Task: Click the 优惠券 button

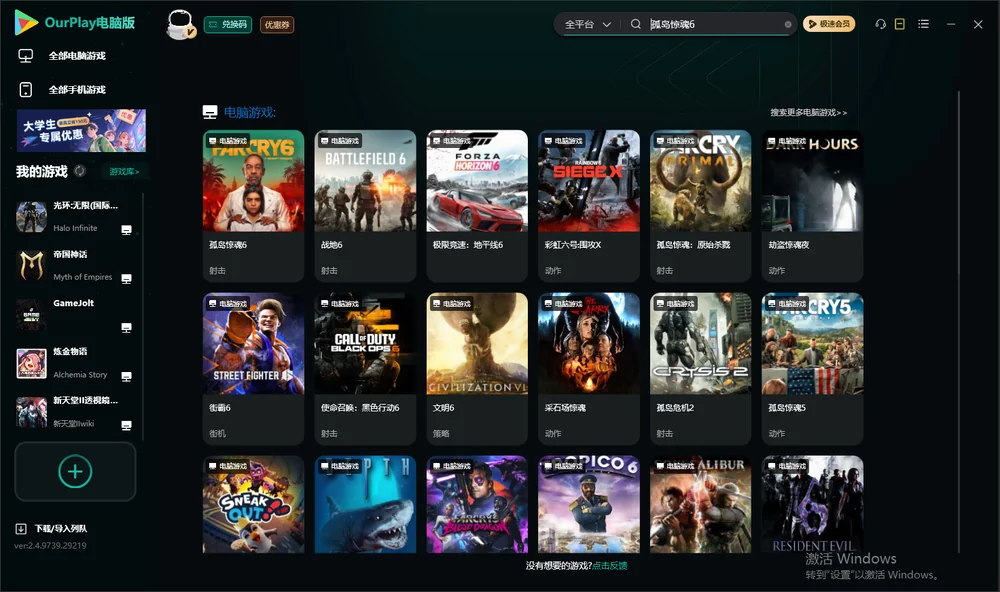Action: pyautogui.click(x=277, y=24)
